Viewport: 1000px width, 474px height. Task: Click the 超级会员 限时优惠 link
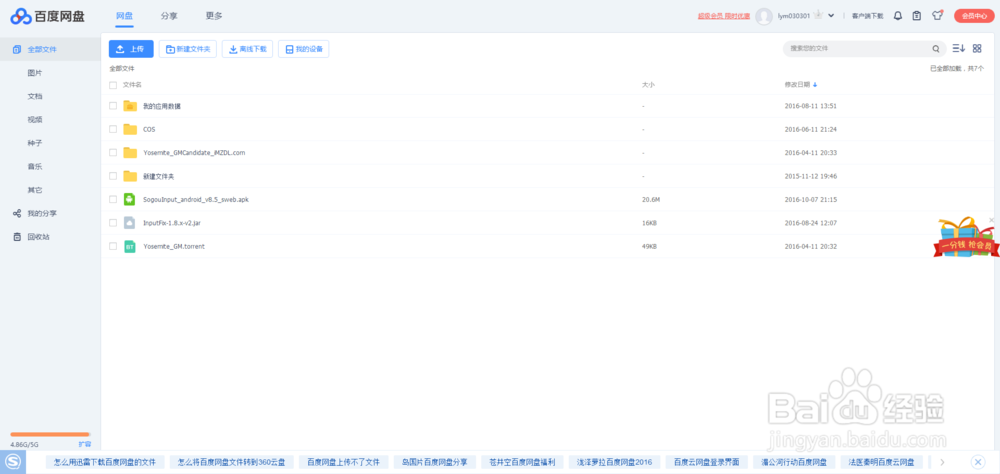724,16
